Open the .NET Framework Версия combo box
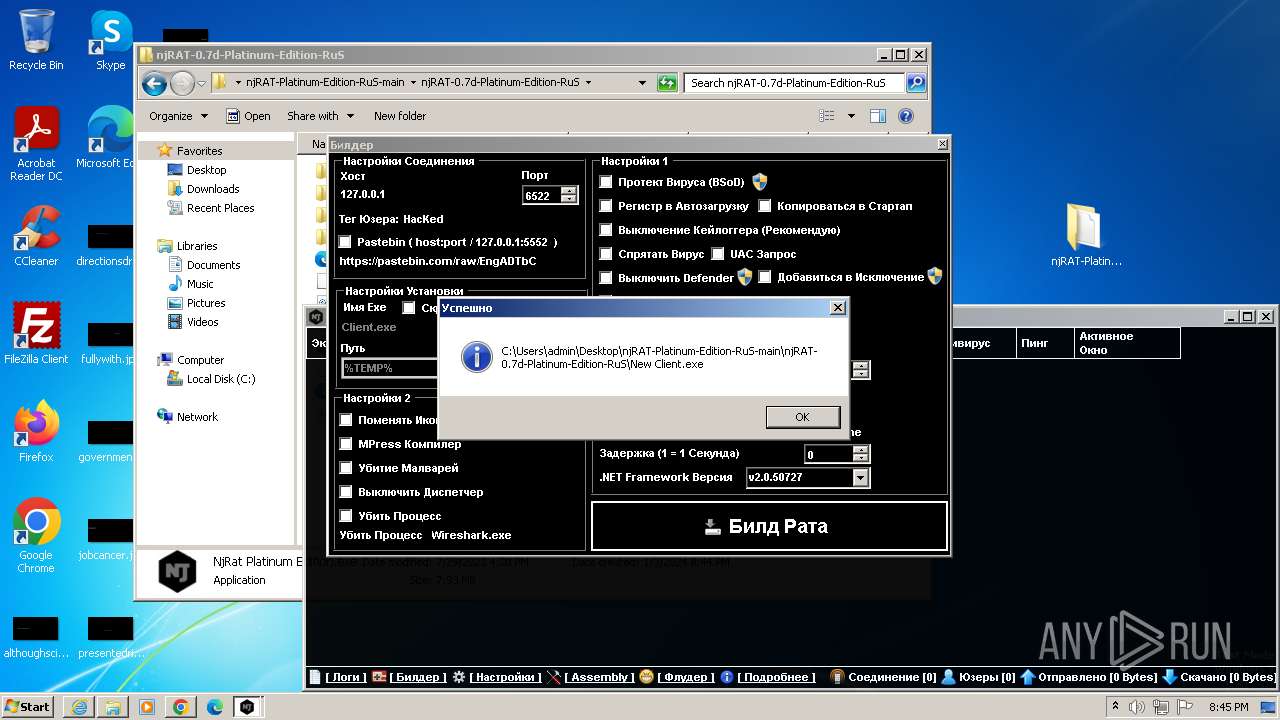 [x=808, y=478]
